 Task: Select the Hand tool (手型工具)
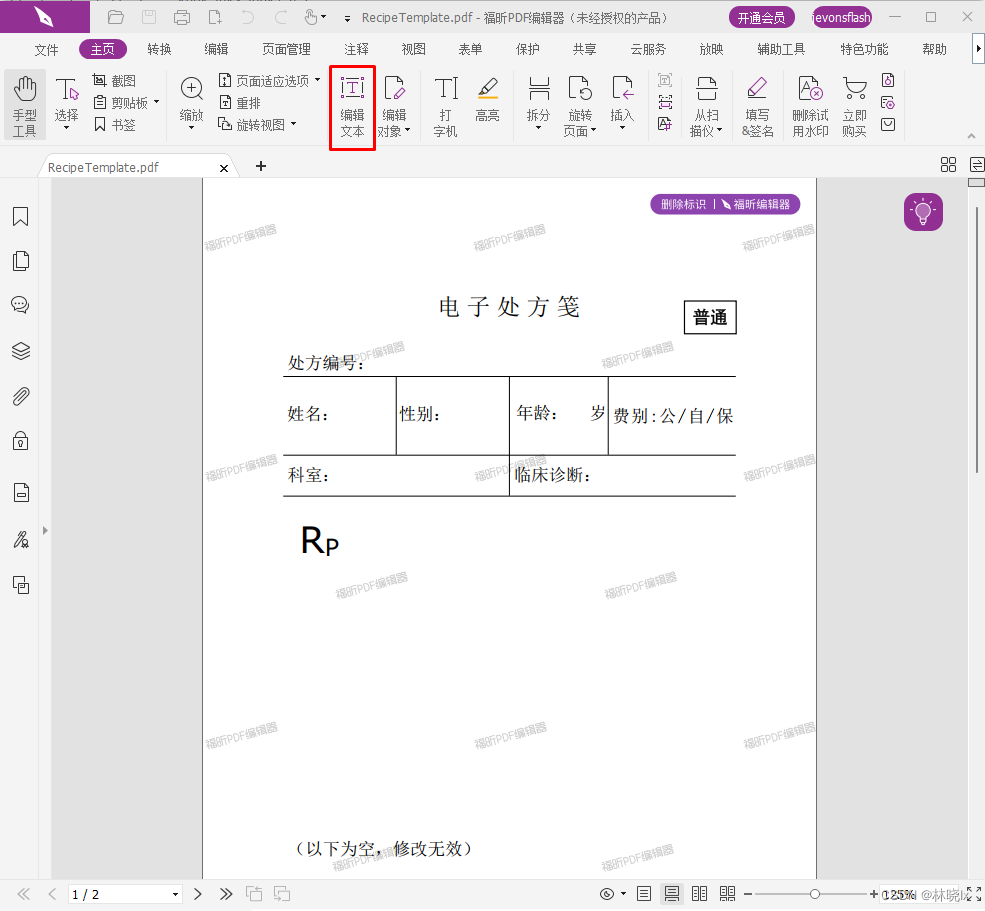tap(24, 105)
